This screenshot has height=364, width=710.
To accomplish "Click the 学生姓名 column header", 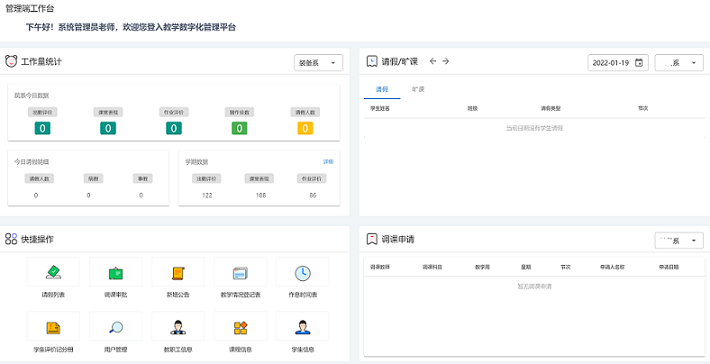I will pyautogui.click(x=380, y=109).
